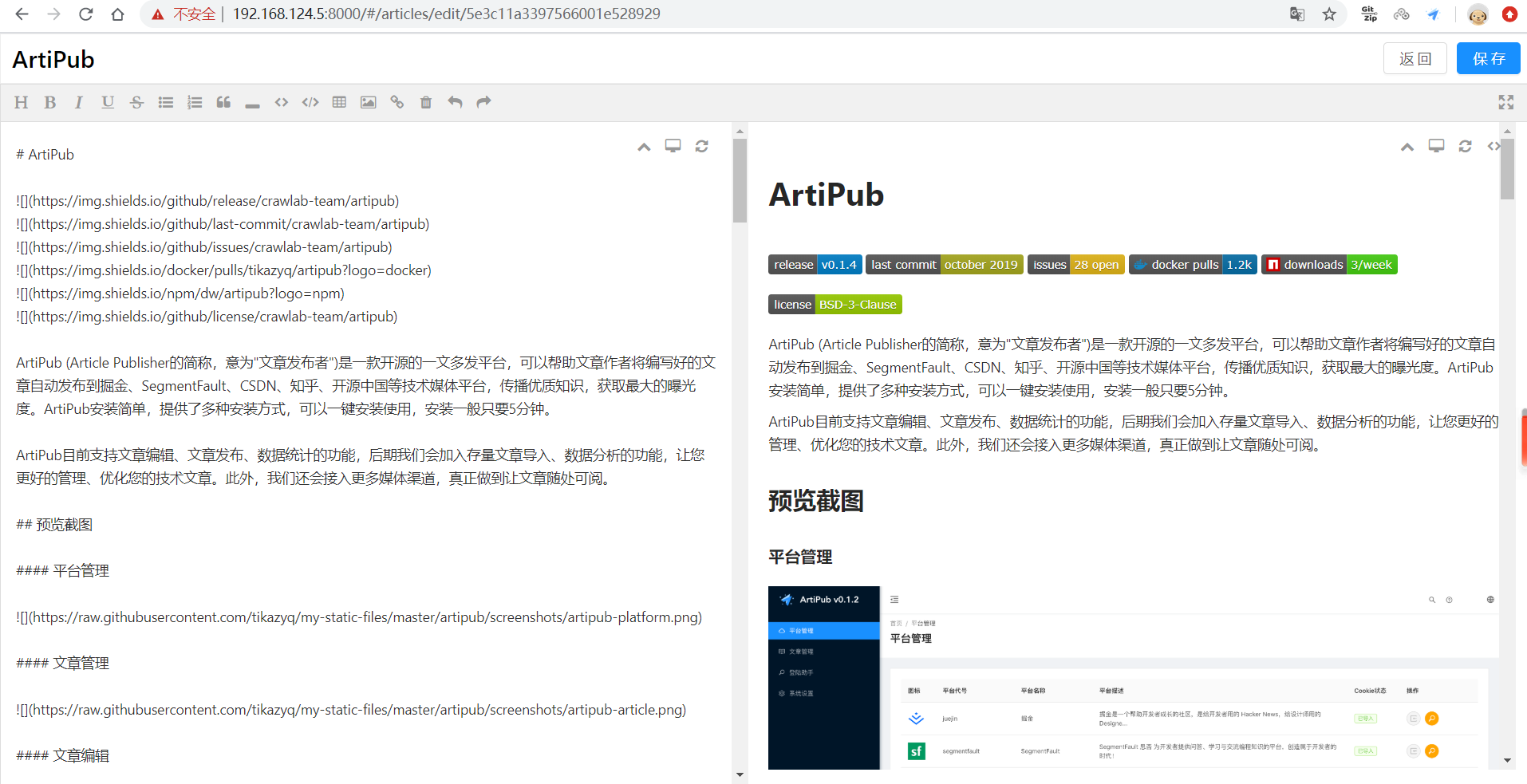Click the ArtiPub logo title
Viewport: 1527px width, 784px height.
pos(53,60)
